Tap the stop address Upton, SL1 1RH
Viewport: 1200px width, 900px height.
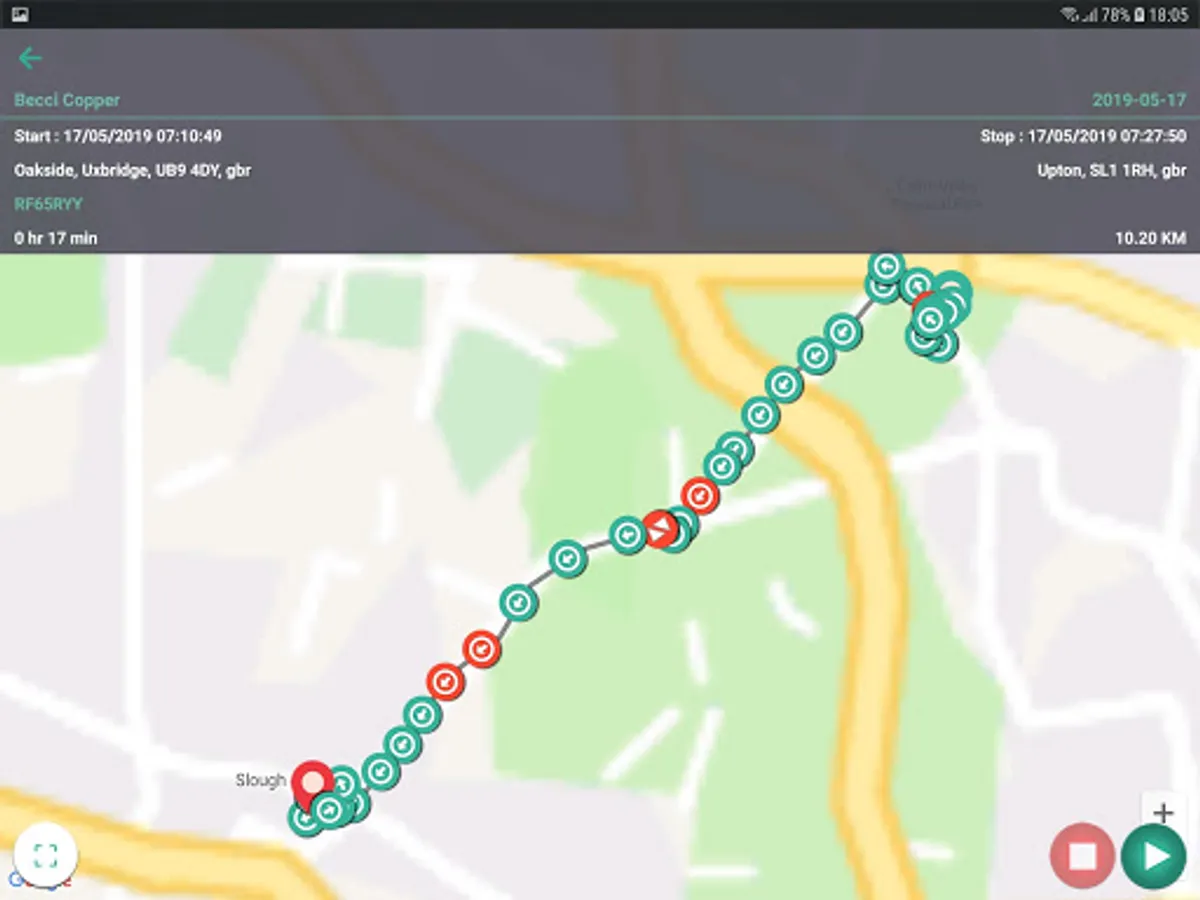click(1112, 171)
